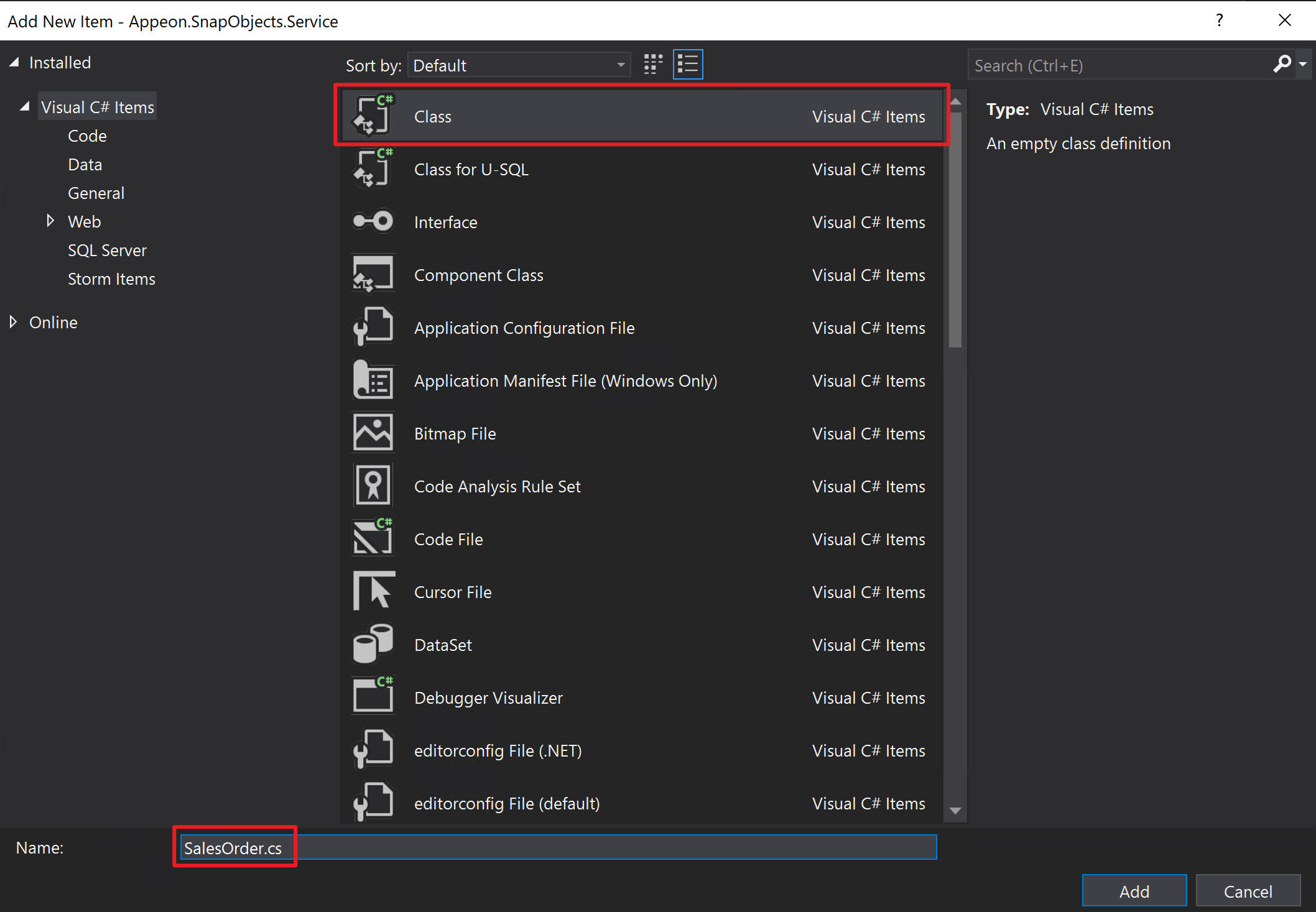This screenshot has width=1316, height=912.
Task: Select the Storm Items category
Action: 111,279
